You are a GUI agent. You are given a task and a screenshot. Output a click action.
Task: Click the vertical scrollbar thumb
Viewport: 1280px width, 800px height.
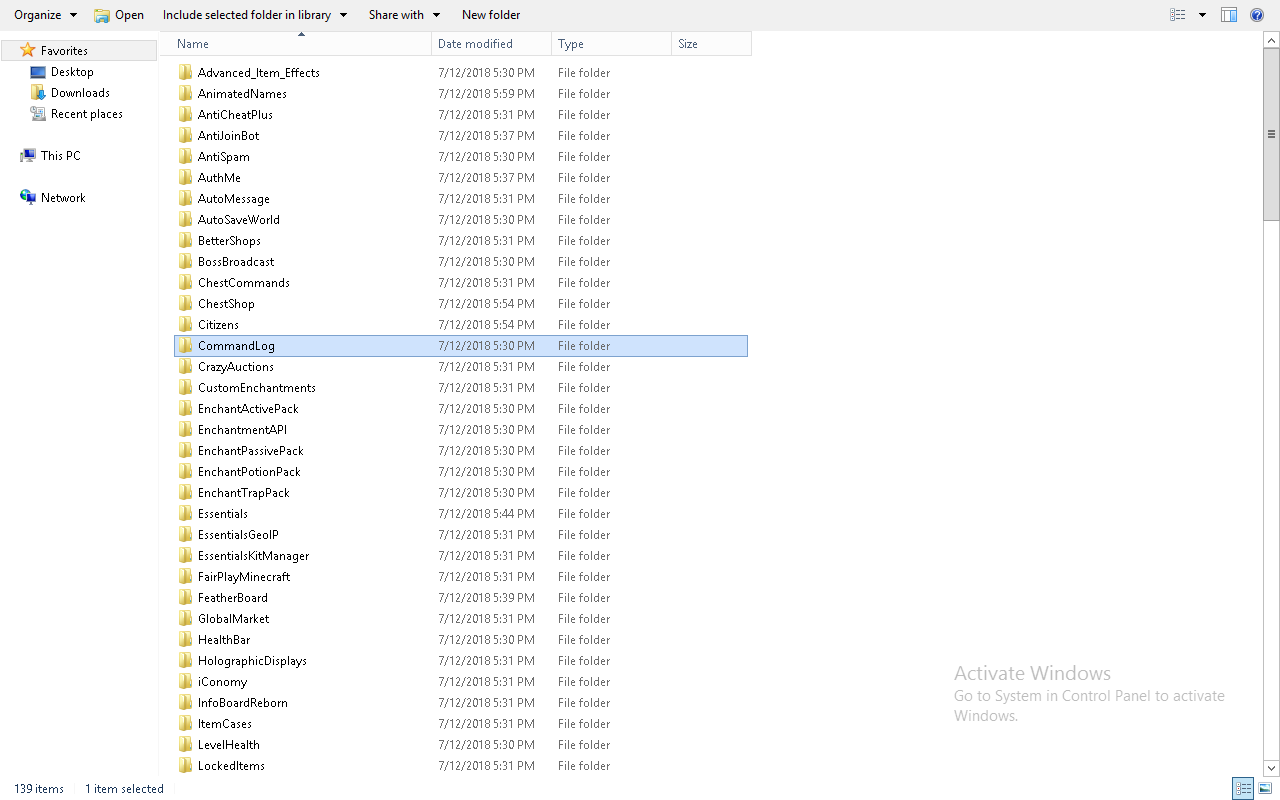(1272, 134)
